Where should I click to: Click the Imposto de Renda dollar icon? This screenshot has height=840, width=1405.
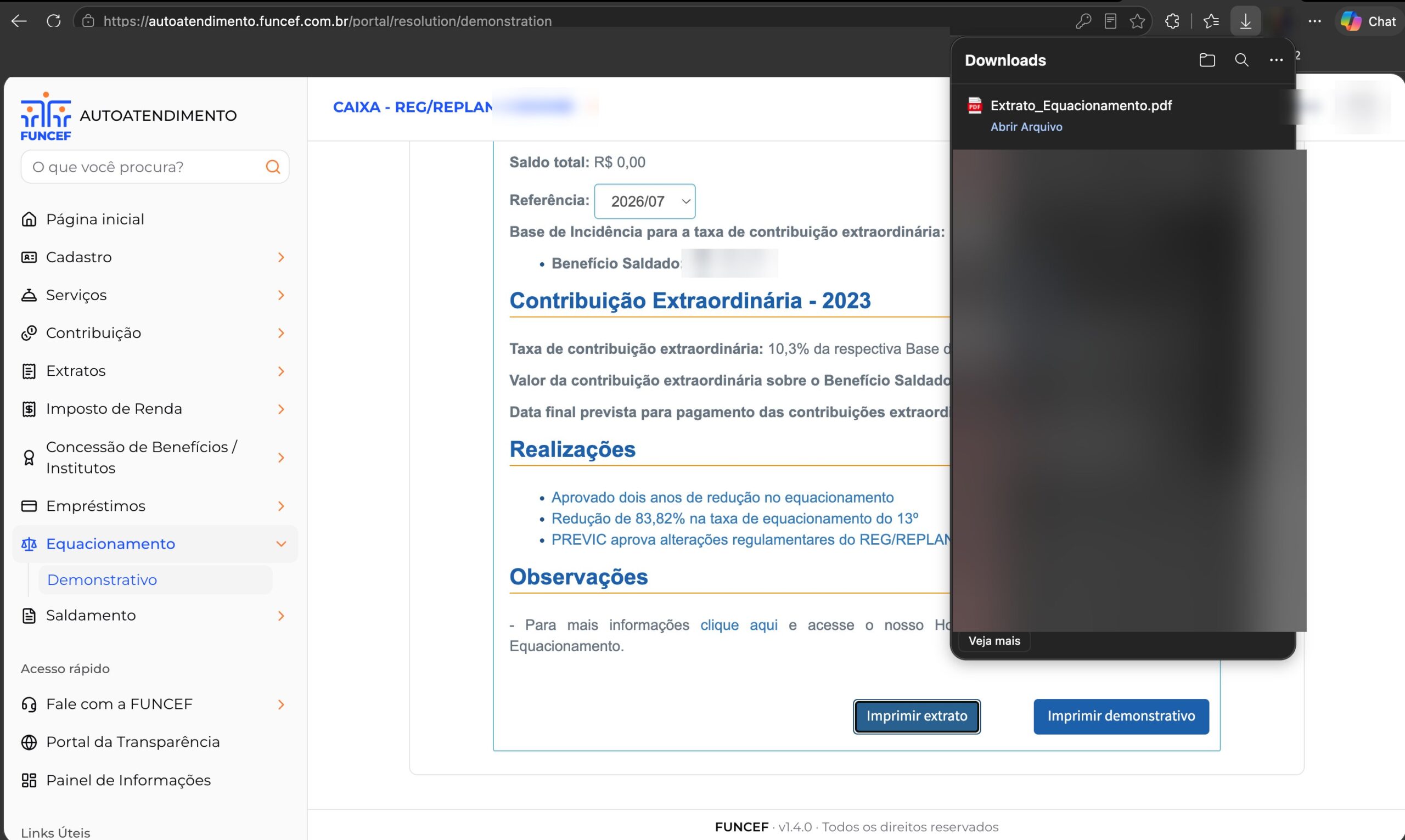click(x=29, y=409)
